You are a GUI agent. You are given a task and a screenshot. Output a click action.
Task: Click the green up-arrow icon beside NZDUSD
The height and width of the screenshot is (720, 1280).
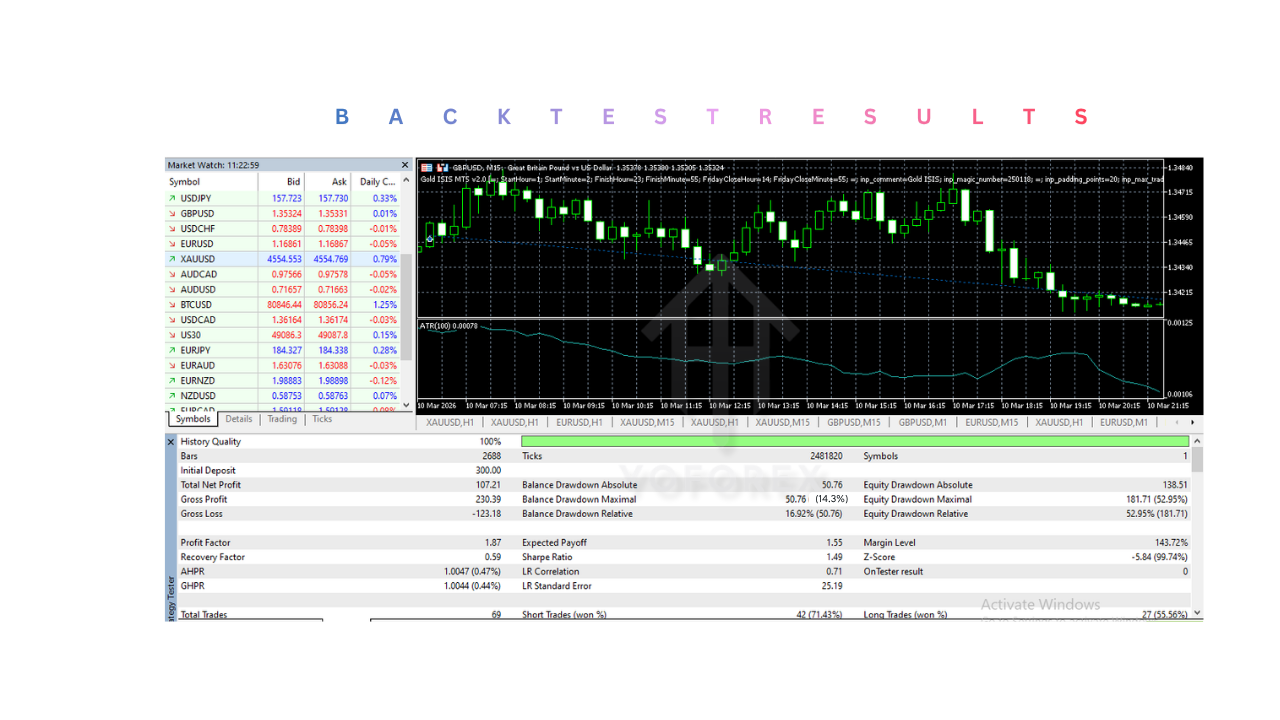coord(172,396)
